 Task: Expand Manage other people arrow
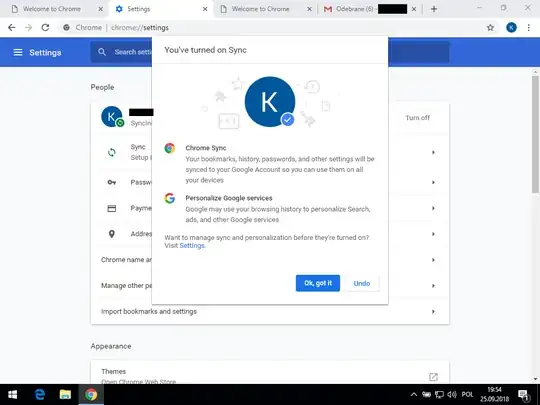(433, 286)
